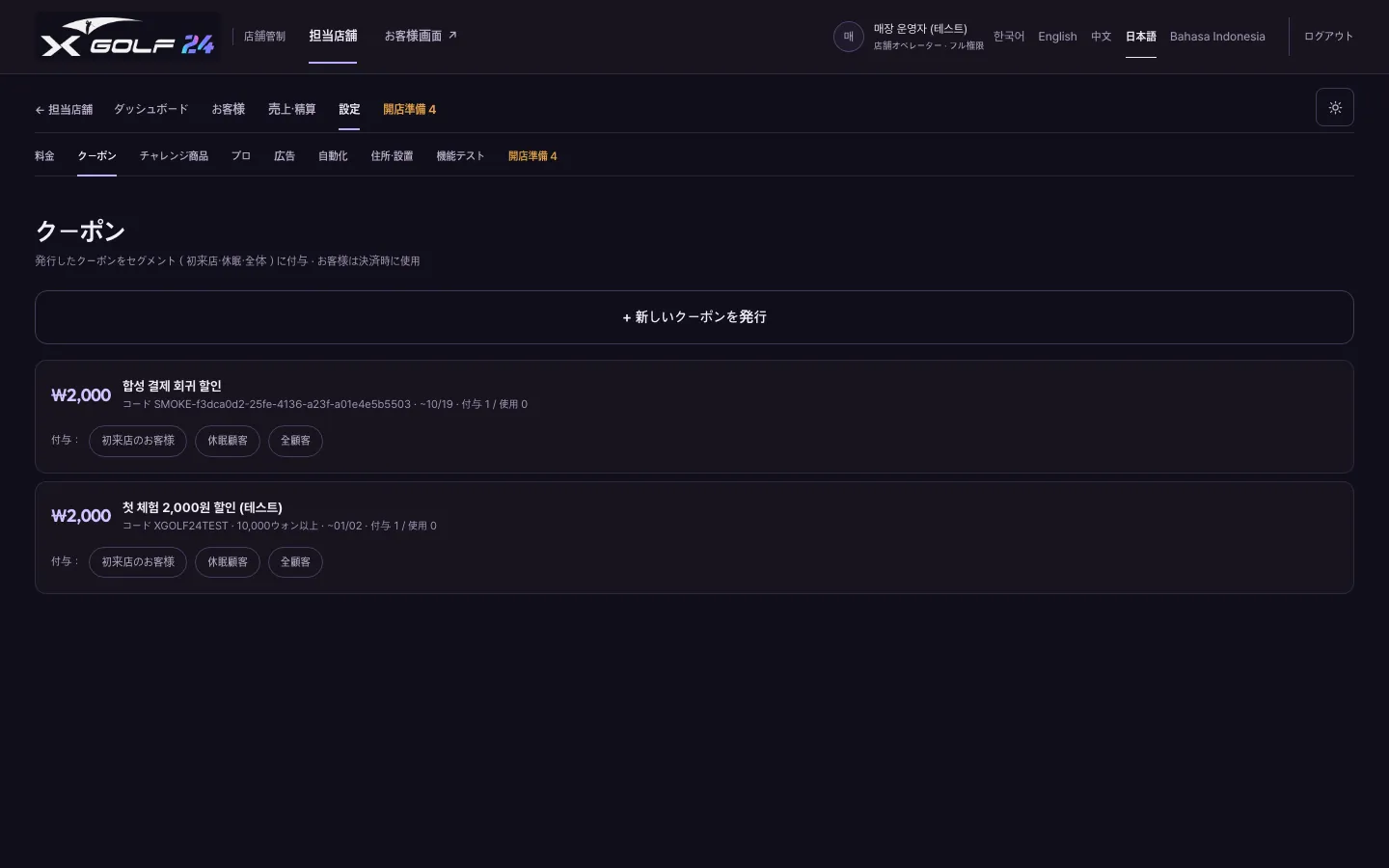Open the 機能テスト sub-tab
The image size is (1389, 868).
point(460,155)
